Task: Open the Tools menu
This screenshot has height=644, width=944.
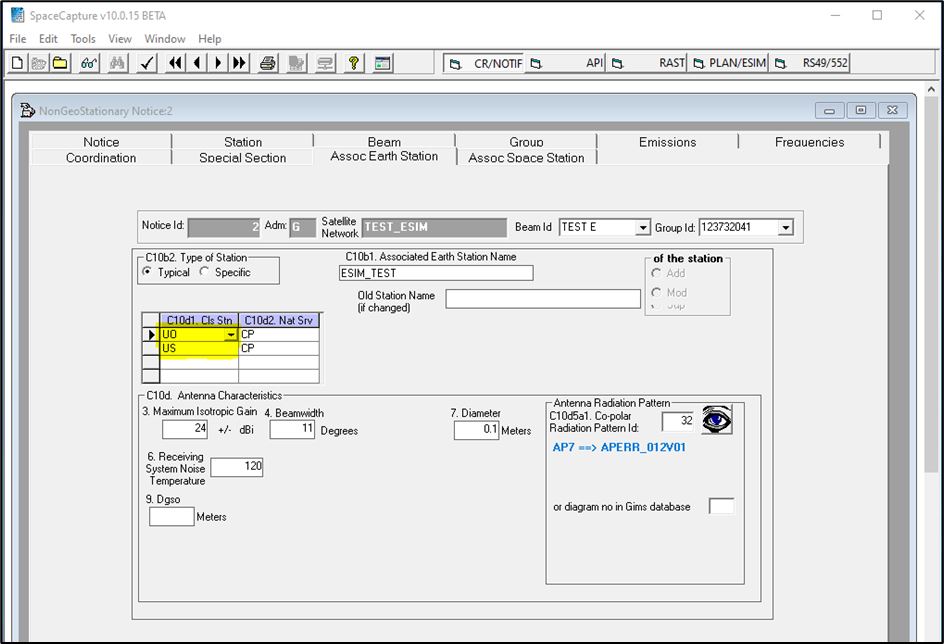Action: pyautogui.click(x=83, y=39)
